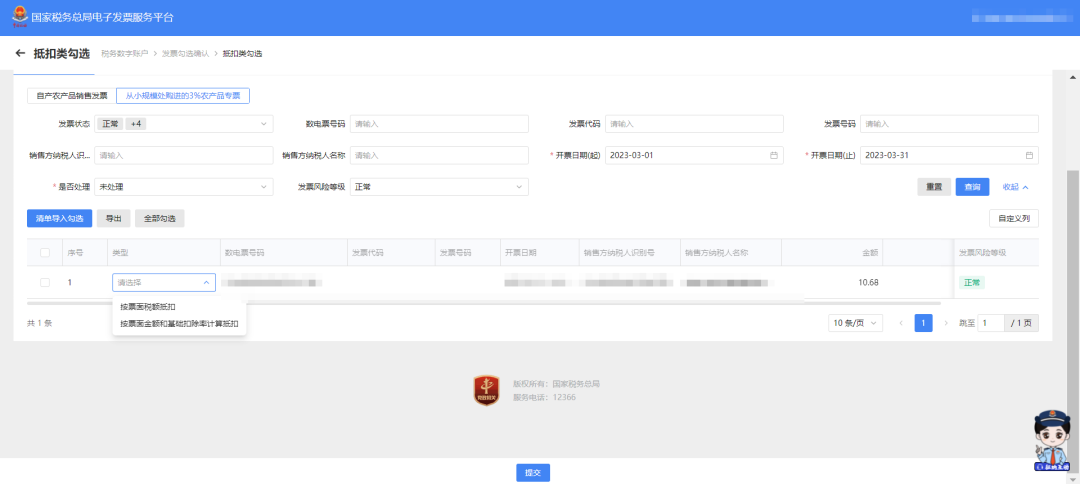Click the 开票日期(止) date field 2023-03-31

949,156
